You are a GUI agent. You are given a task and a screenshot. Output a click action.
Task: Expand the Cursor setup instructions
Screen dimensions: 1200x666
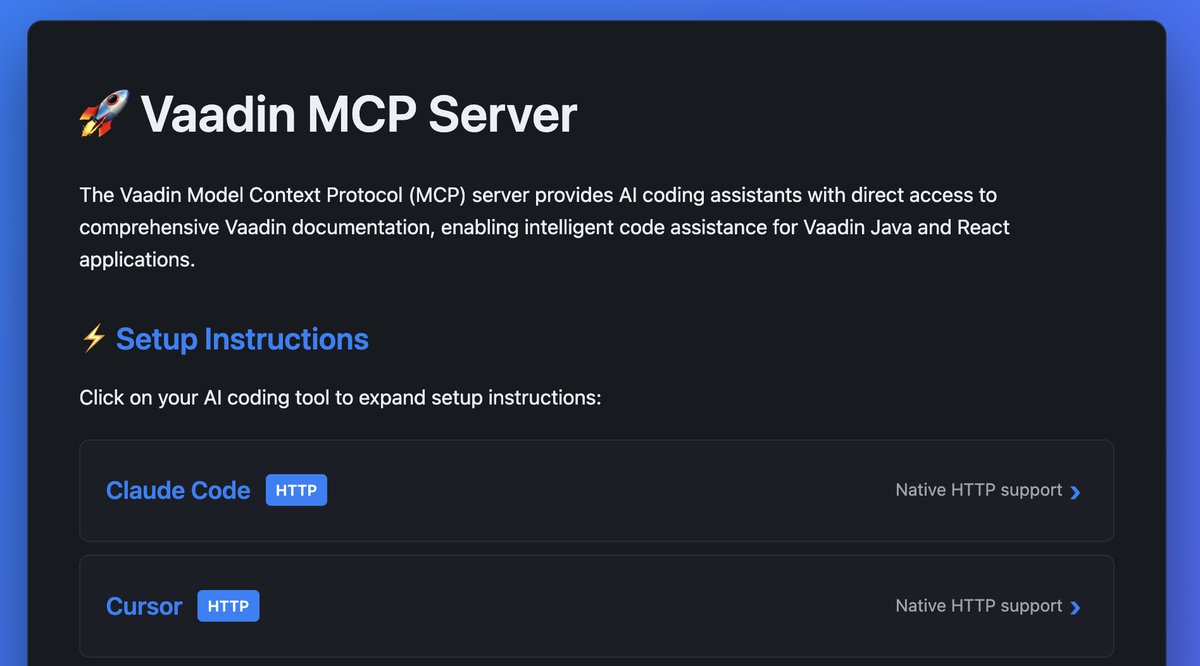(x=596, y=606)
